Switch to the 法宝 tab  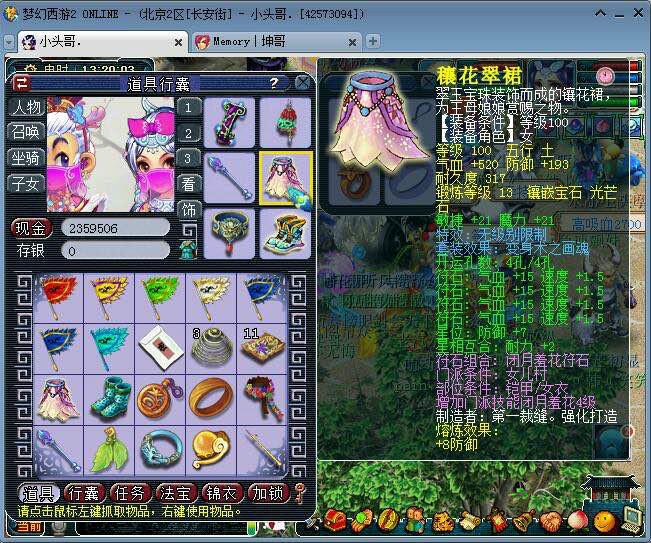click(x=177, y=492)
